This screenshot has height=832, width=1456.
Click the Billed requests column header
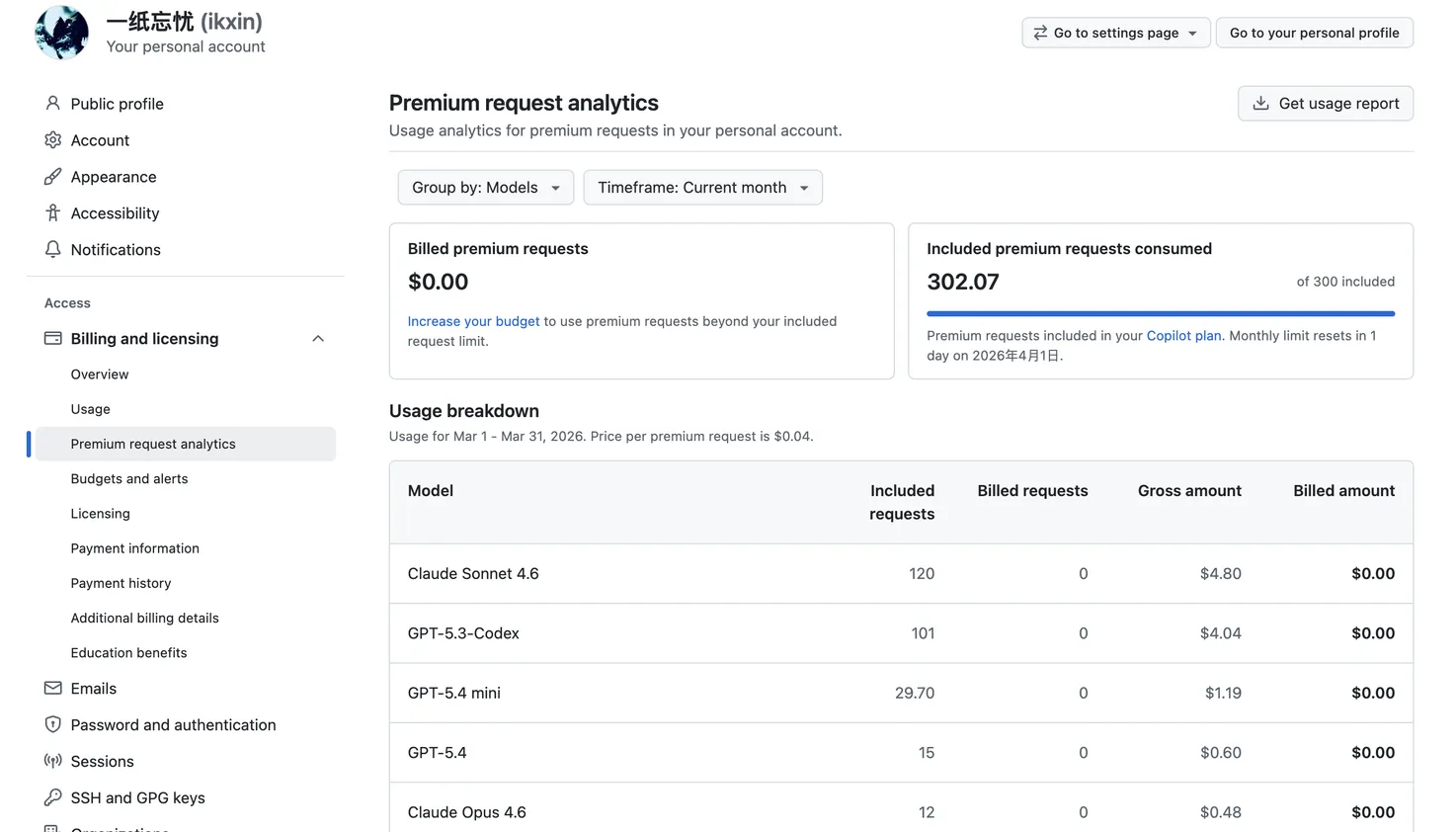click(1032, 491)
